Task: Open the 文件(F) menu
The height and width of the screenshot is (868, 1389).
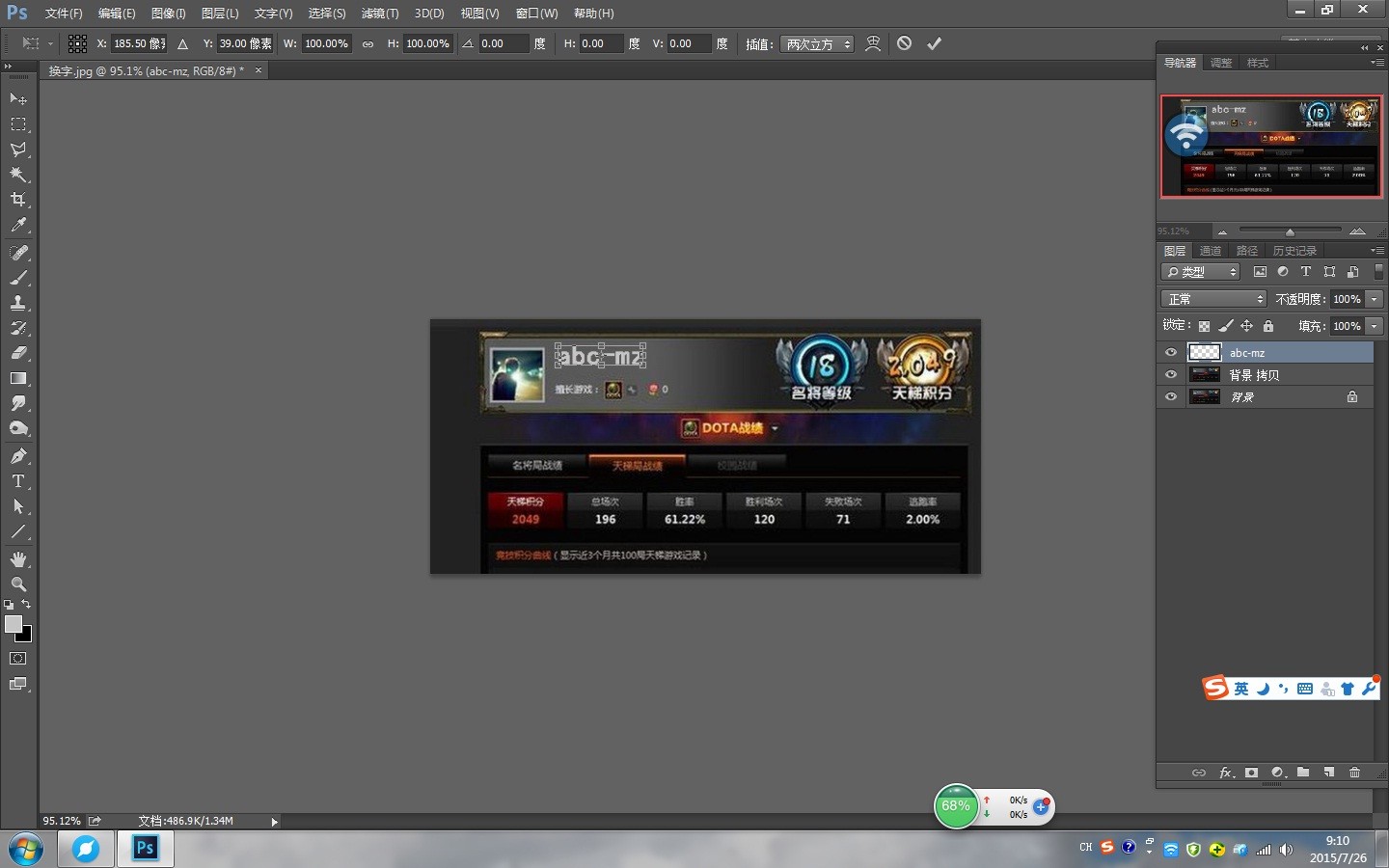Action: tap(64, 14)
